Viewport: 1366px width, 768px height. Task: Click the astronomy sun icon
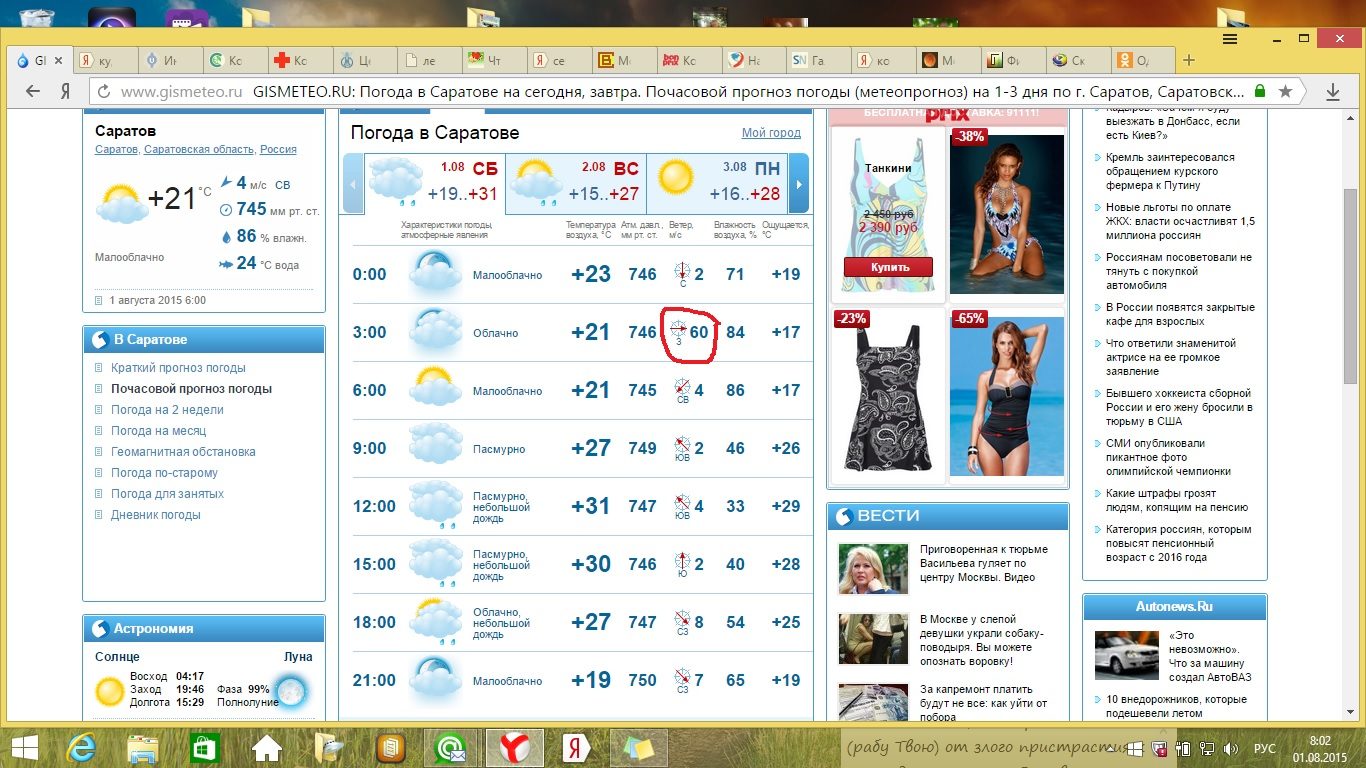109,691
